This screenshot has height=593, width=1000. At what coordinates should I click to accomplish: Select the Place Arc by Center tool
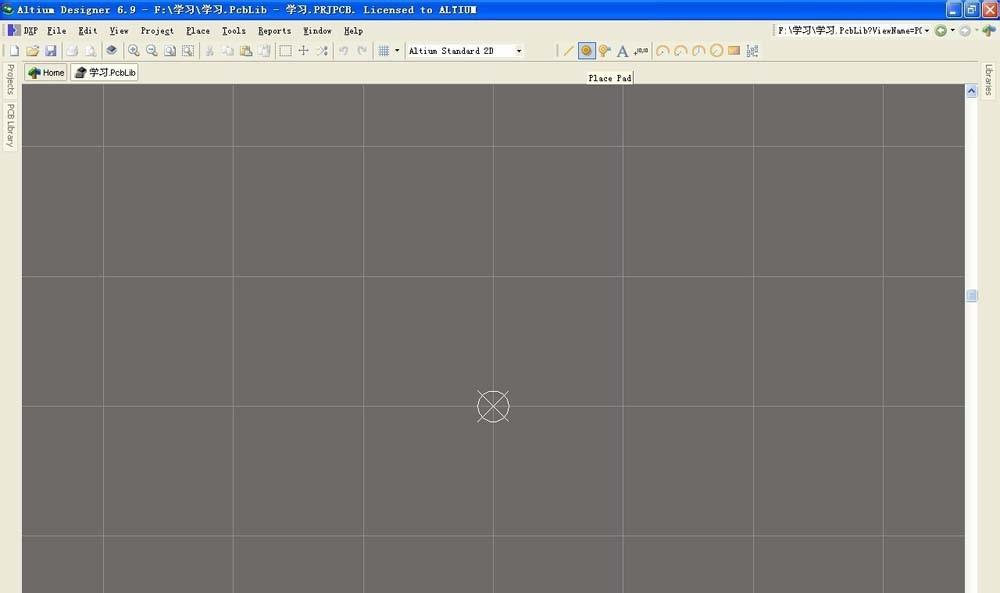pyautogui.click(x=661, y=50)
